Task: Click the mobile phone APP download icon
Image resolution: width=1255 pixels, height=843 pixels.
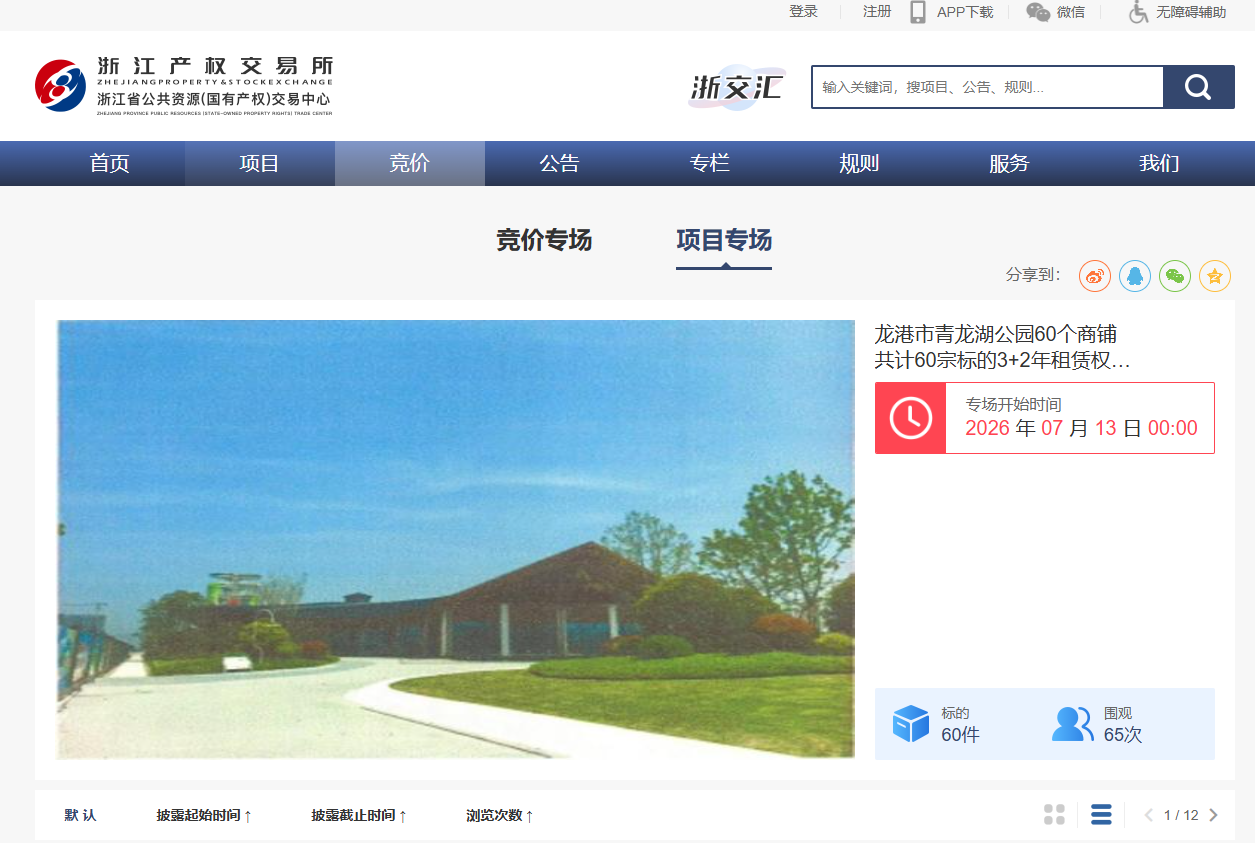Action: click(918, 12)
